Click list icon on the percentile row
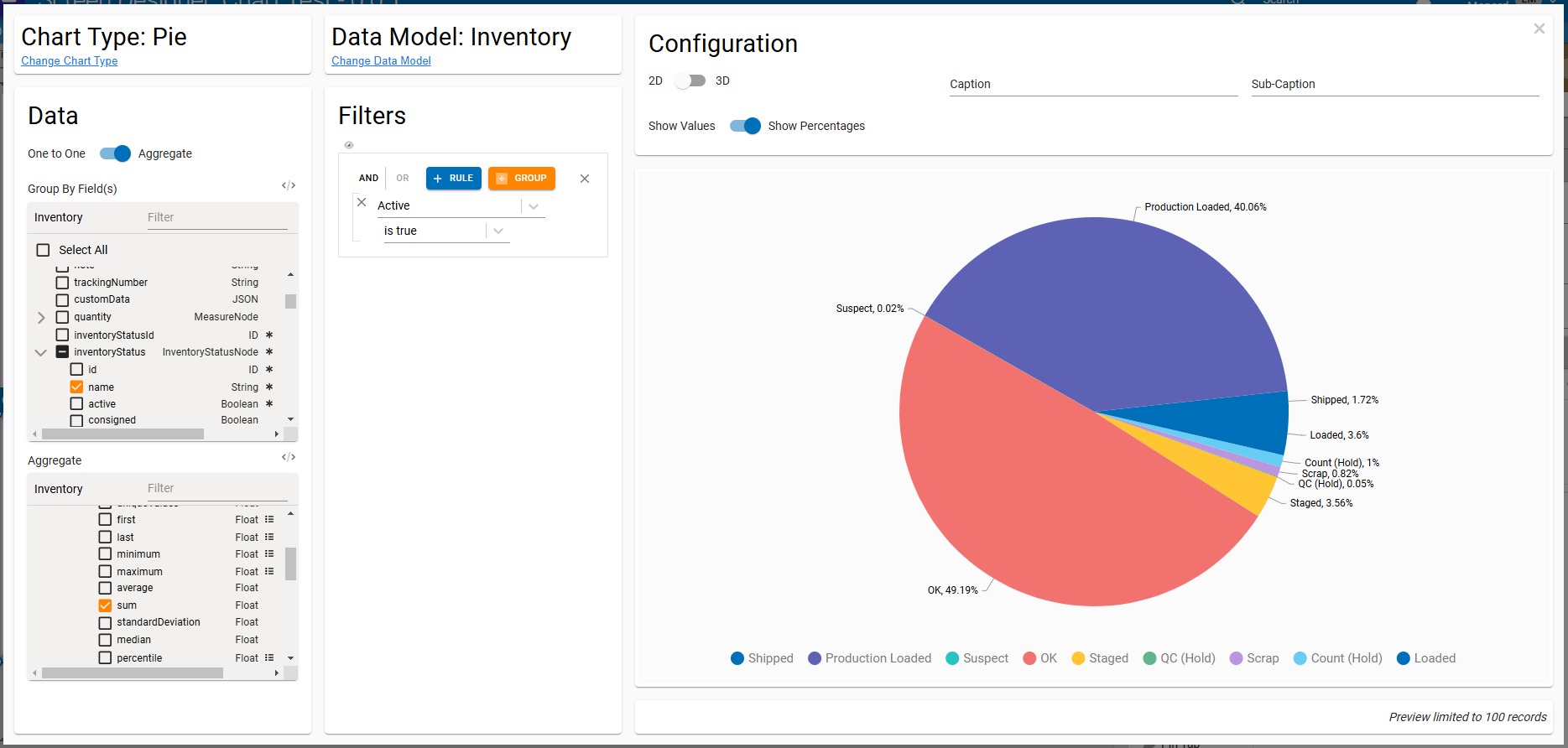 (x=269, y=658)
